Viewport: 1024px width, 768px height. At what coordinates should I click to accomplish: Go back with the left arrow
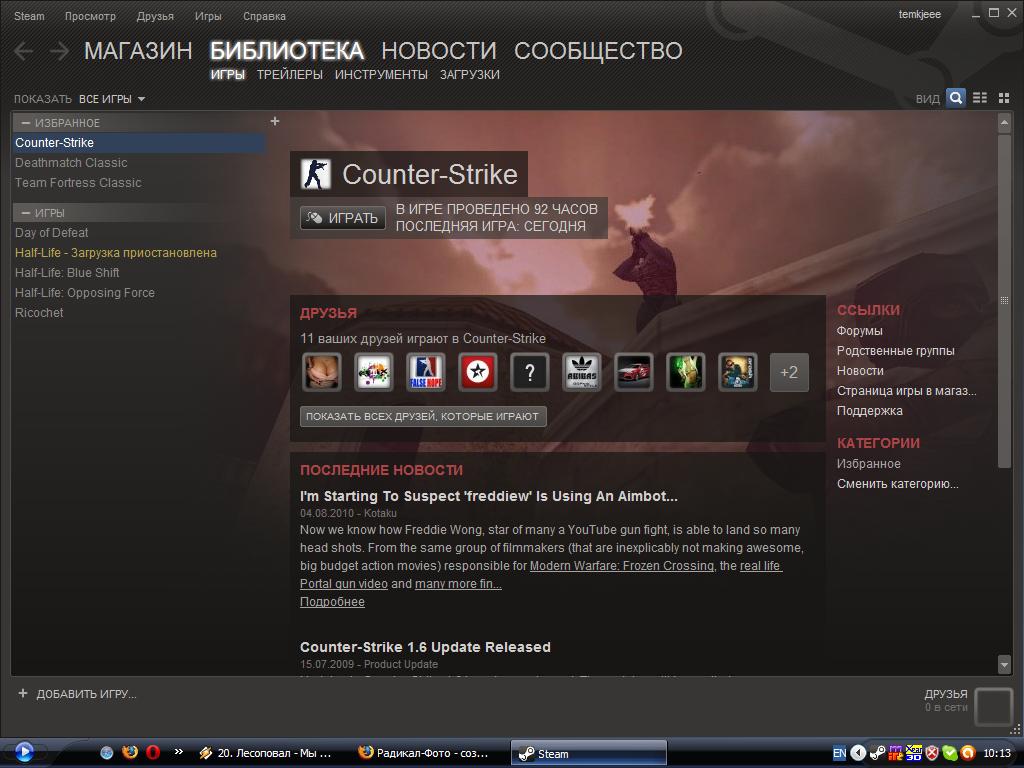click(x=23, y=50)
